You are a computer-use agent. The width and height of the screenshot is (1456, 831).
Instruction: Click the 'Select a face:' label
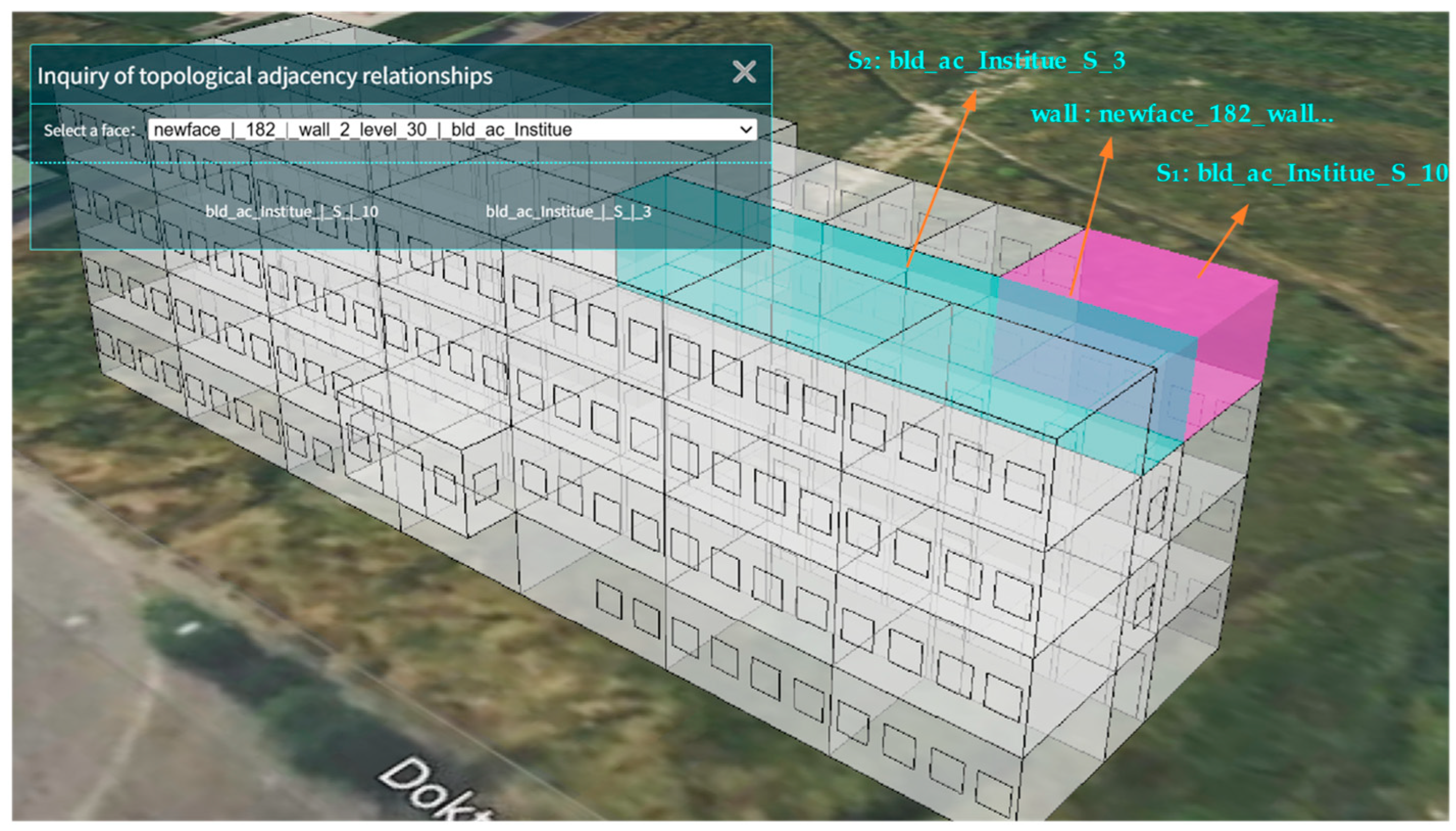(90, 131)
